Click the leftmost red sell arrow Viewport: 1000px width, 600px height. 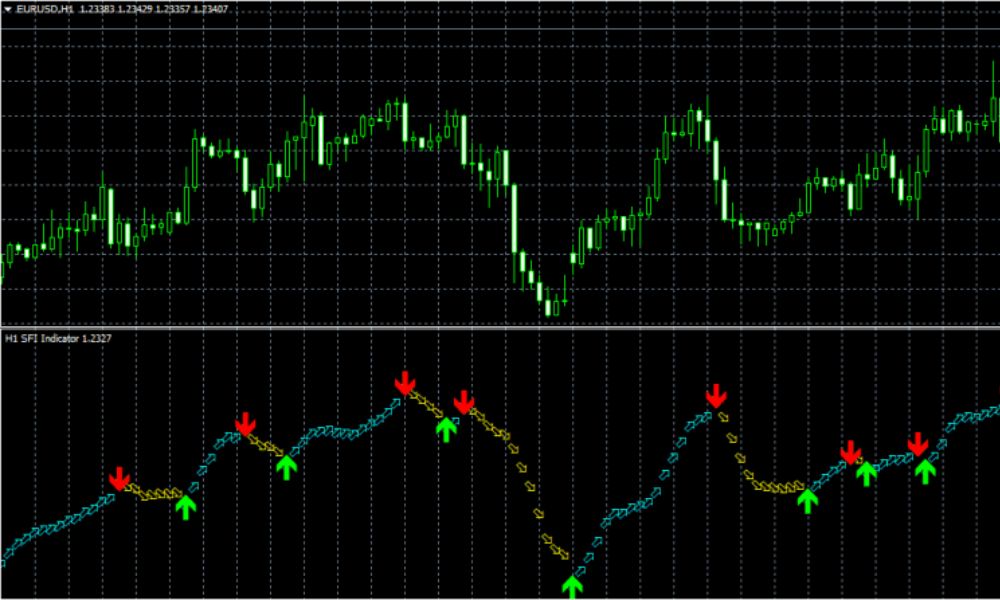click(120, 478)
